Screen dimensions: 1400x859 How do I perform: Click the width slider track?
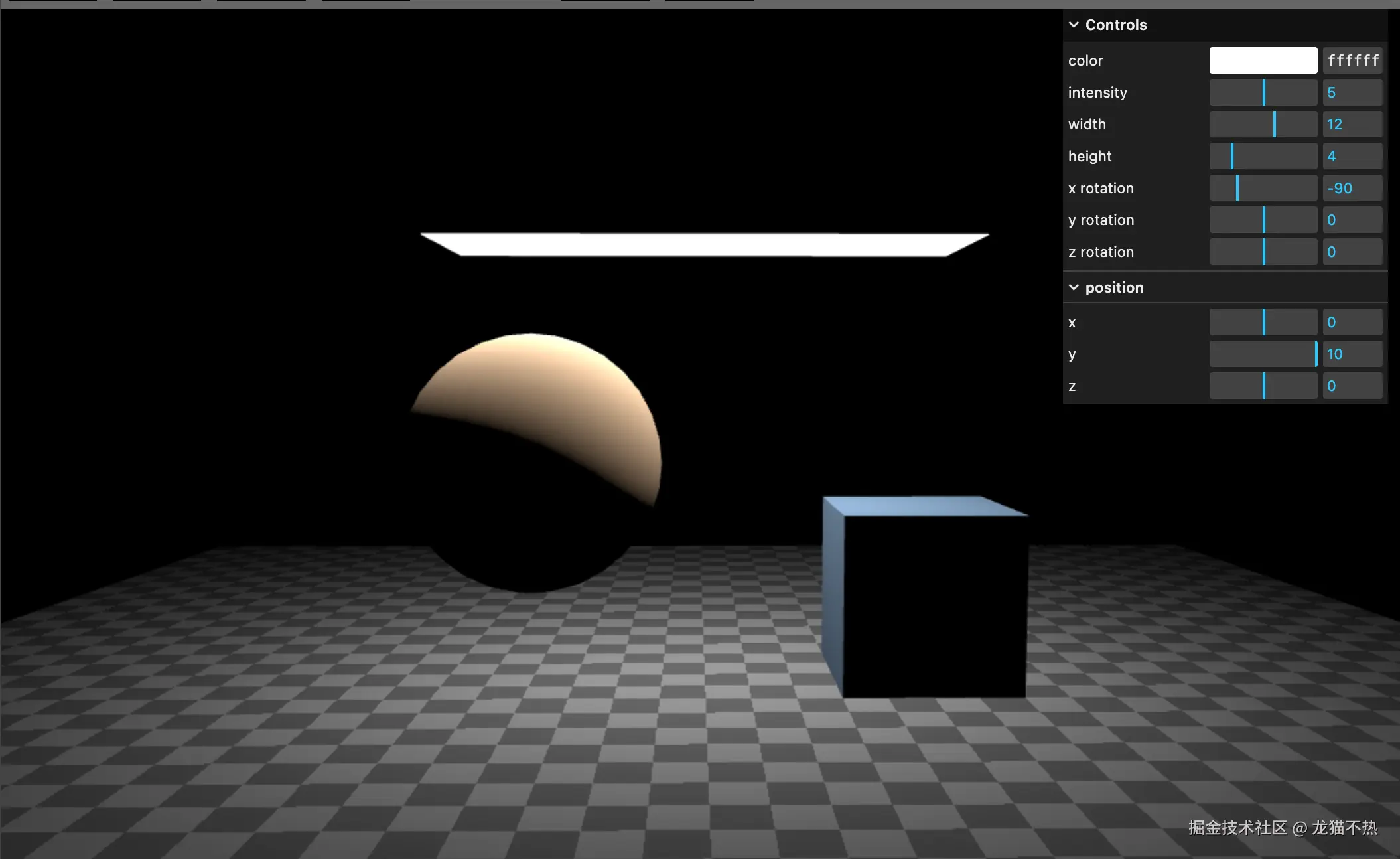click(1263, 124)
